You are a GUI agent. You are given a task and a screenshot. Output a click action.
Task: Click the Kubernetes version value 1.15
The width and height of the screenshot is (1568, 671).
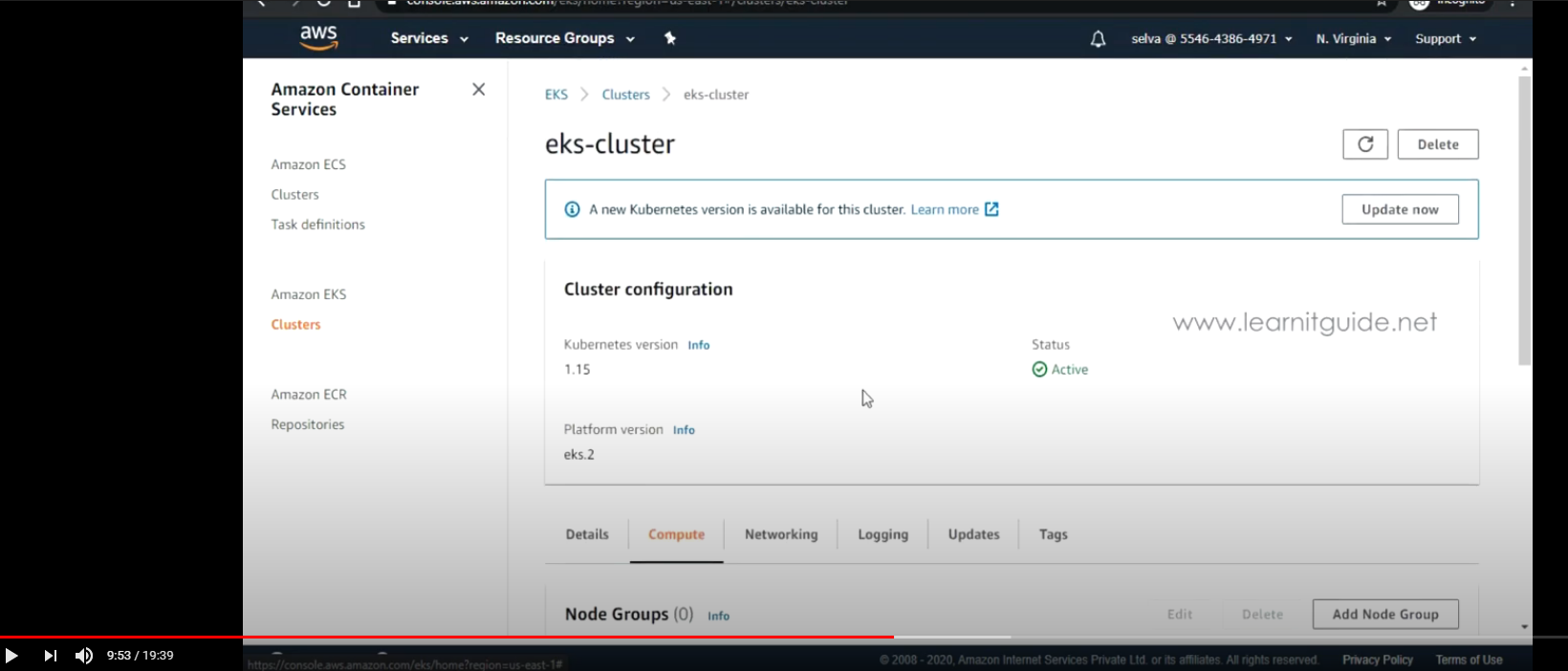577,369
